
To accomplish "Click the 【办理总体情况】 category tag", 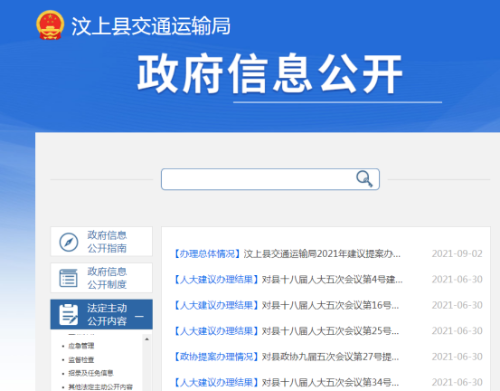I will pos(207,254).
